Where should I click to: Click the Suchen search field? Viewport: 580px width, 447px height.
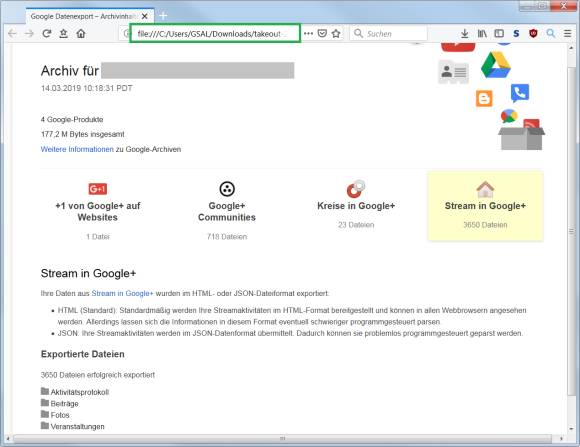coord(388,34)
